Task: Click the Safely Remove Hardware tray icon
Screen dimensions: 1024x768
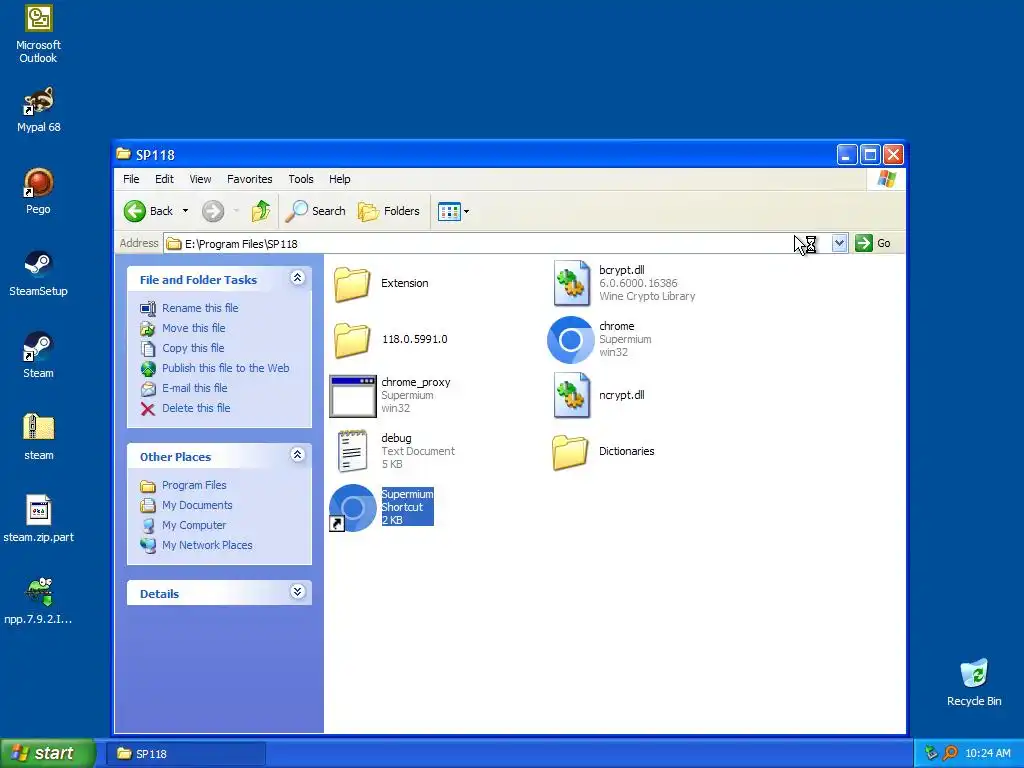Action: click(931, 754)
